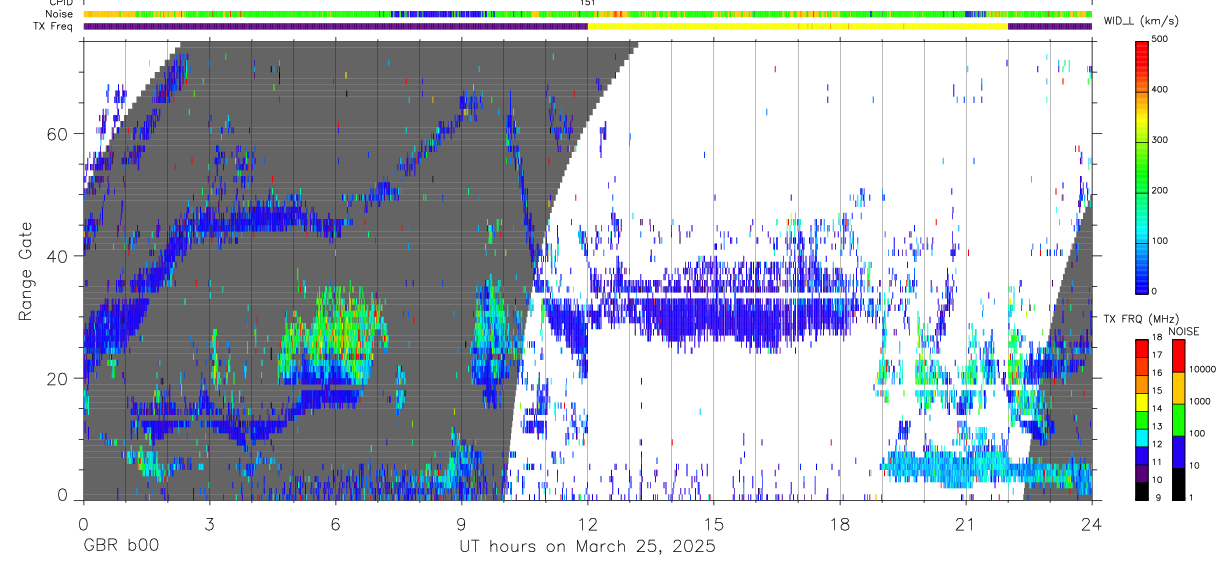Image resolution: width=1228 pixels, height=567 pixels.
Task: Click the UT hour tick label 9
Action: 461,523
